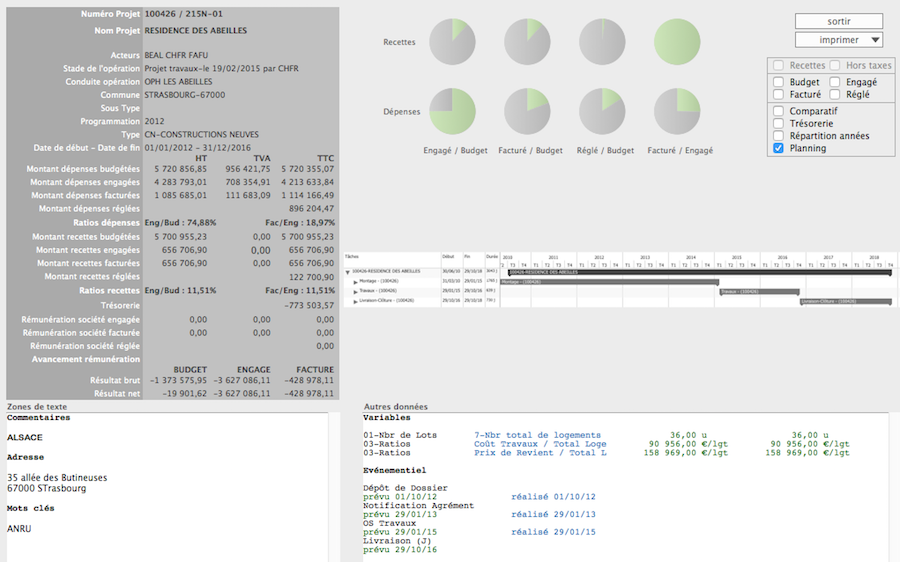Enable the Trésorerie checkbox
900x562 pixels.
pyautogui.click(x=778, y=123)
